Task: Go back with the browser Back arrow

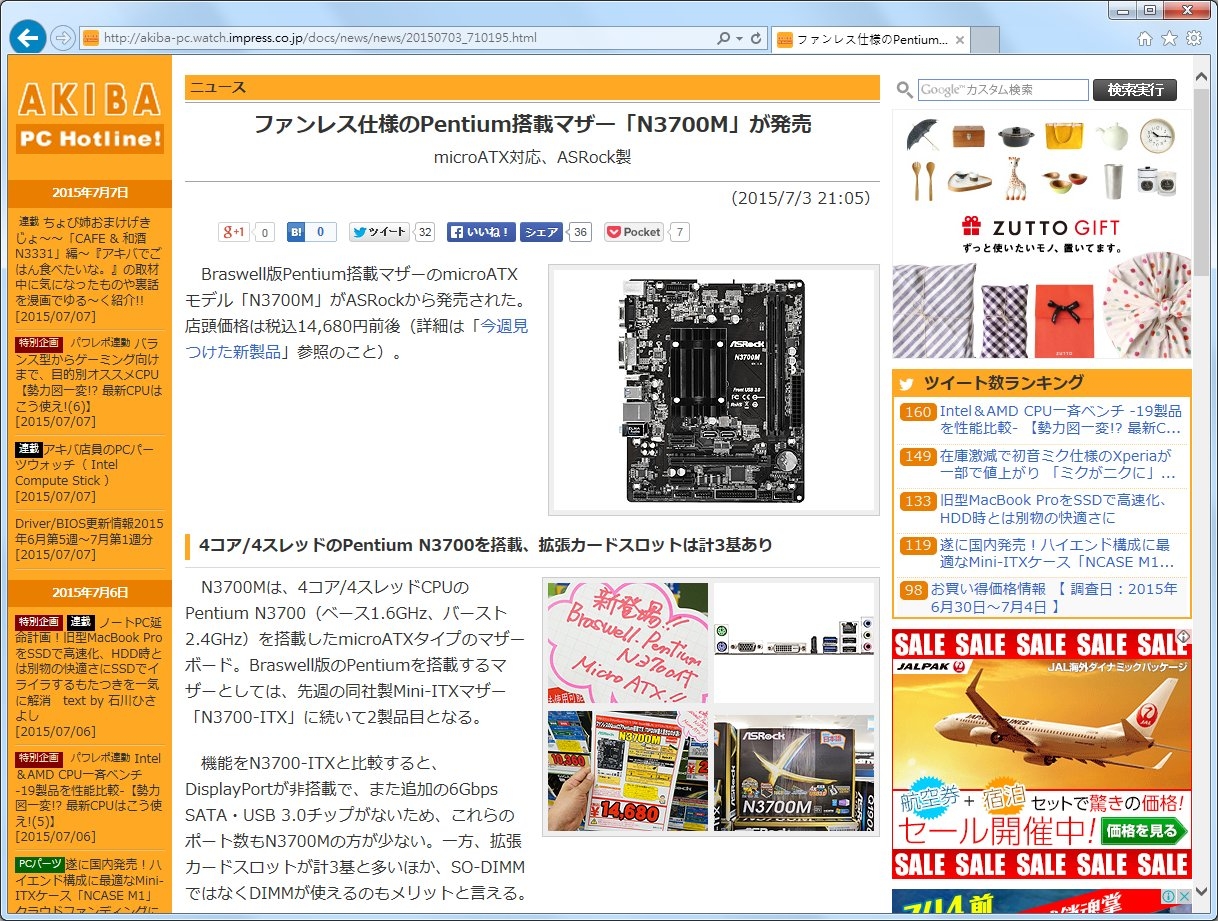Action: click(x=28, y=37)
